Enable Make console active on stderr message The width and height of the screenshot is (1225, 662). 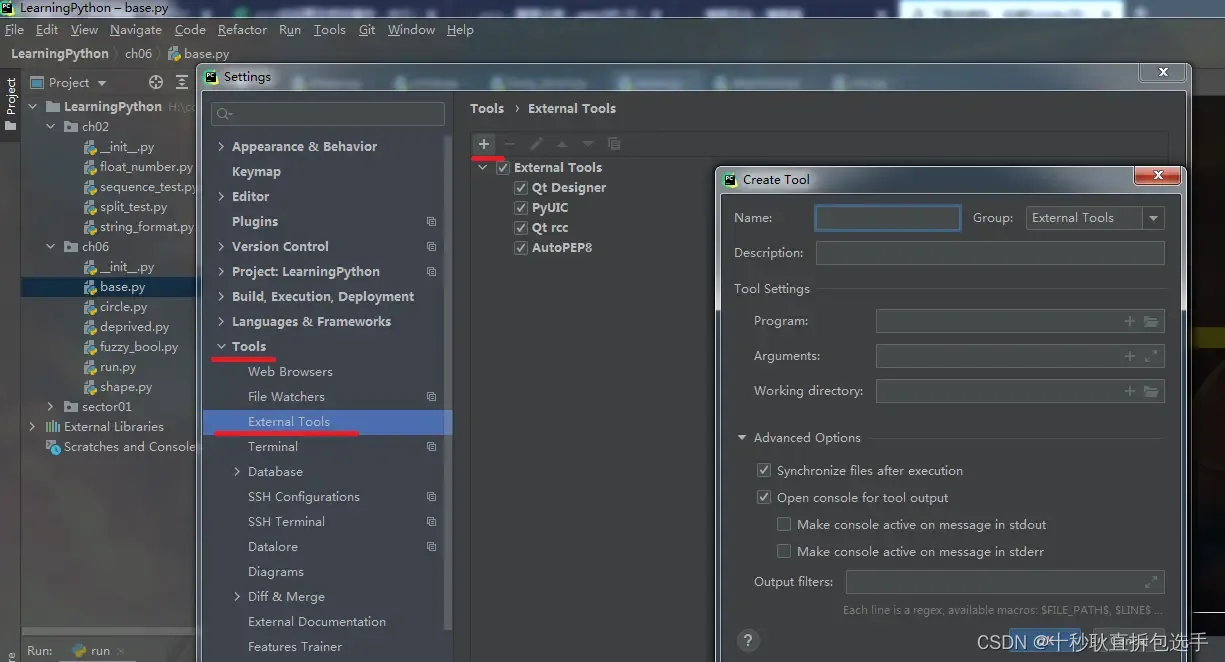point(784,551)
